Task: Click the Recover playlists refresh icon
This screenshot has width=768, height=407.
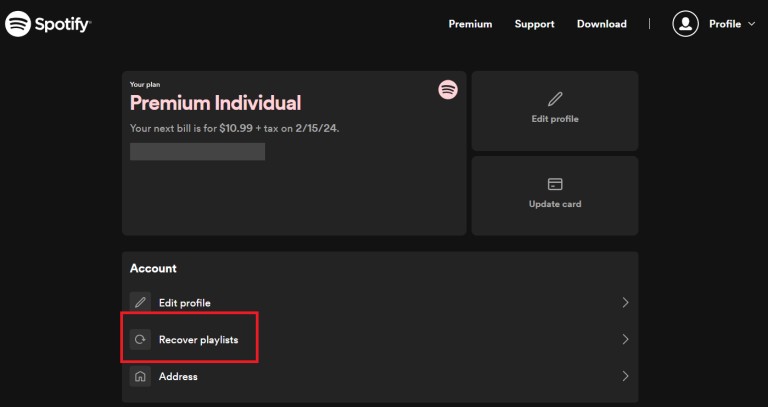Action: click(141, 340)
